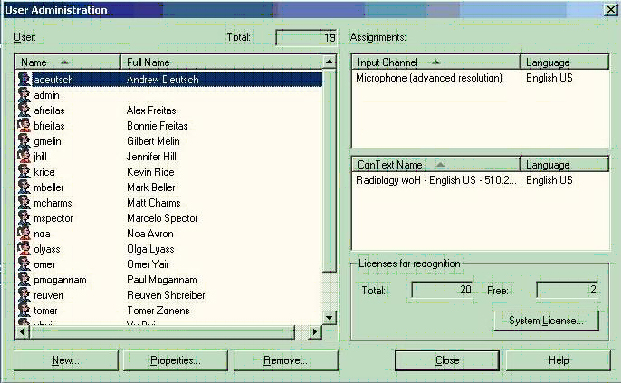Click Language header in ConText table
Screen dimensions: 621x383
[x=564, y=164]
